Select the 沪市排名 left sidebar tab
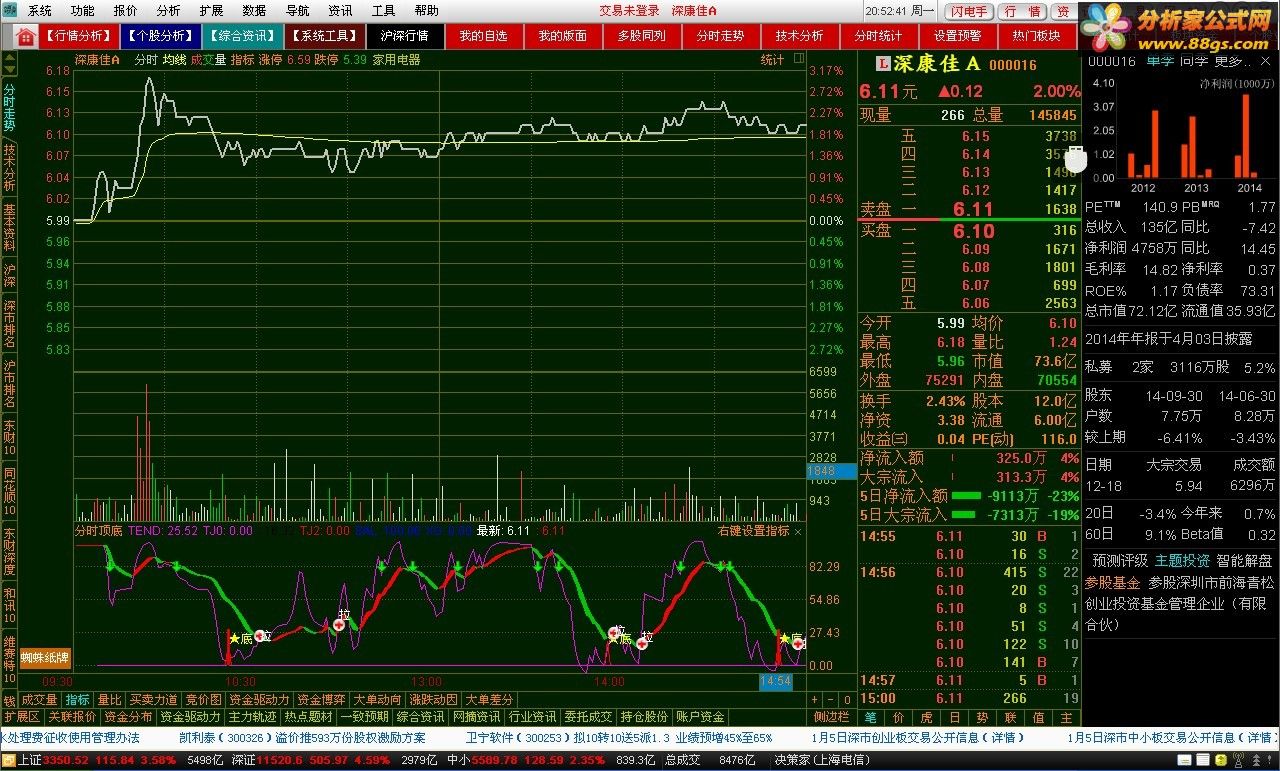1280x771 pixels. click(x=9, y=382)
